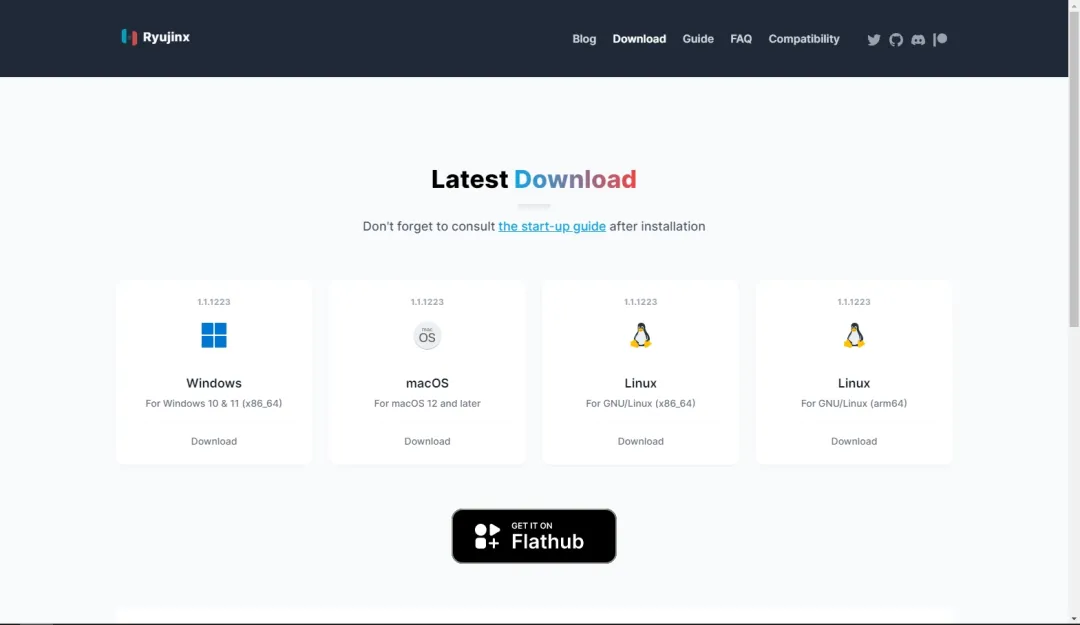Open the FAQ nav item
The width and height of the screenshot is (1080, 625).
pyautogui.click(x=741, y=39)
